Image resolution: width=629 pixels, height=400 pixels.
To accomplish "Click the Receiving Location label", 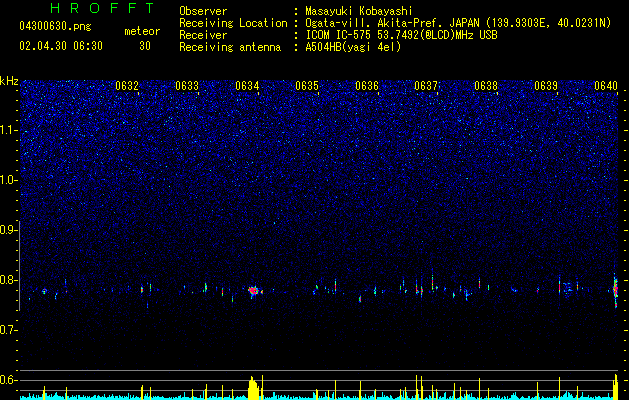I will (x=233, y=23).
